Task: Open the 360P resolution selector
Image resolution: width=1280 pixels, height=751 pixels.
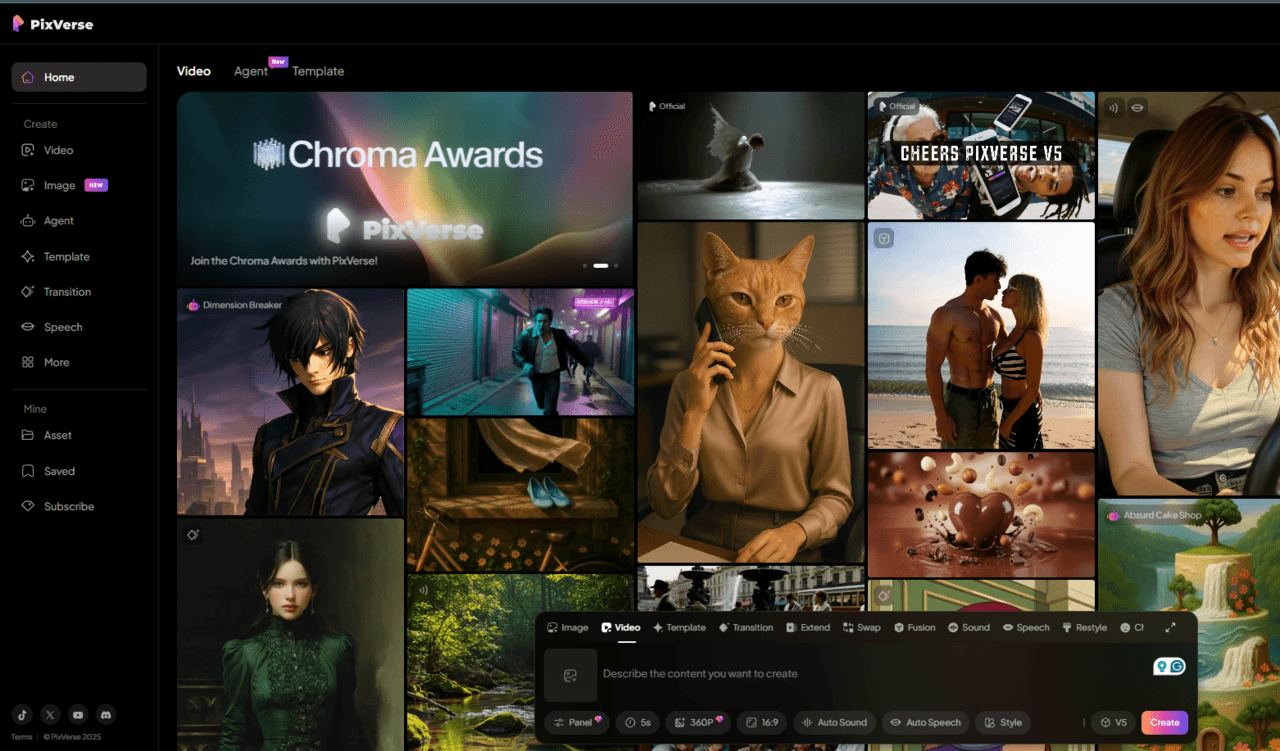Action: coord(695,722)
